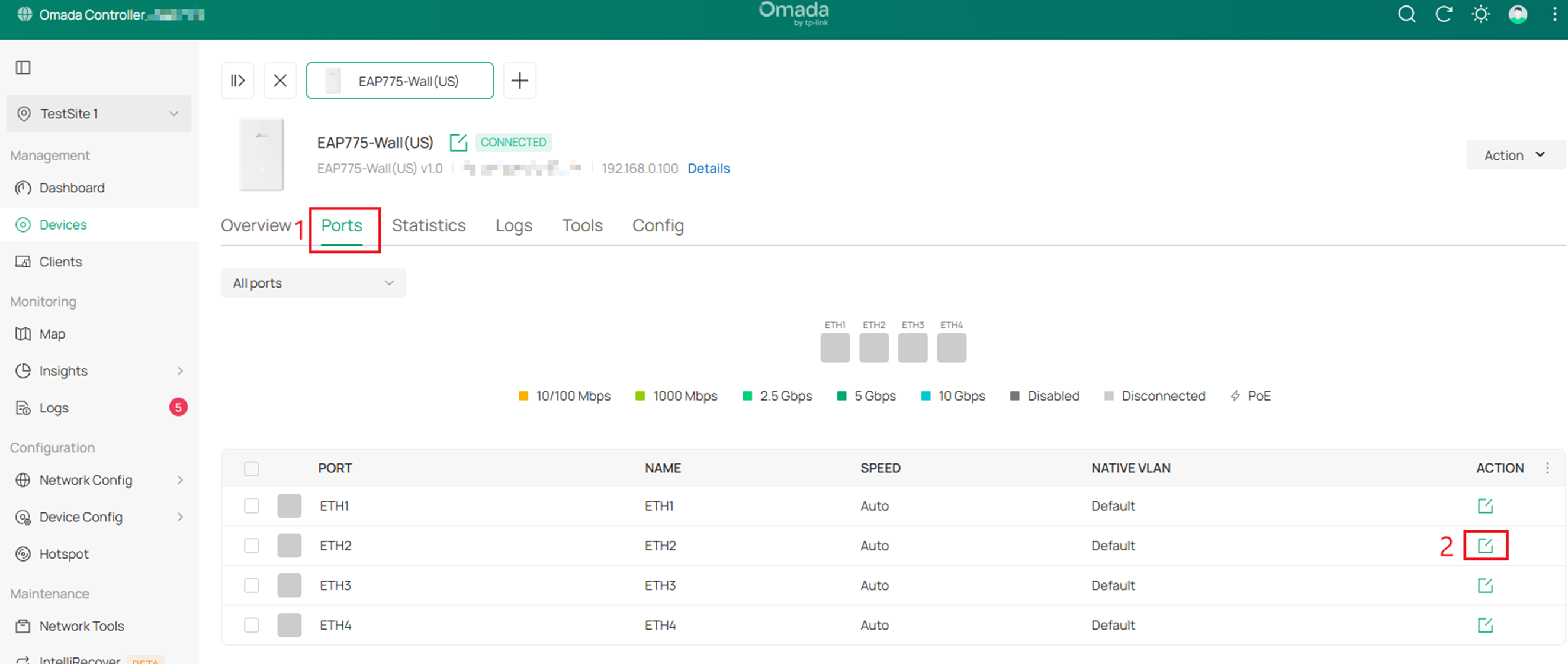1568x664 pixels.
Task: Open table column options menu
Action: [x=1548, y=468]
